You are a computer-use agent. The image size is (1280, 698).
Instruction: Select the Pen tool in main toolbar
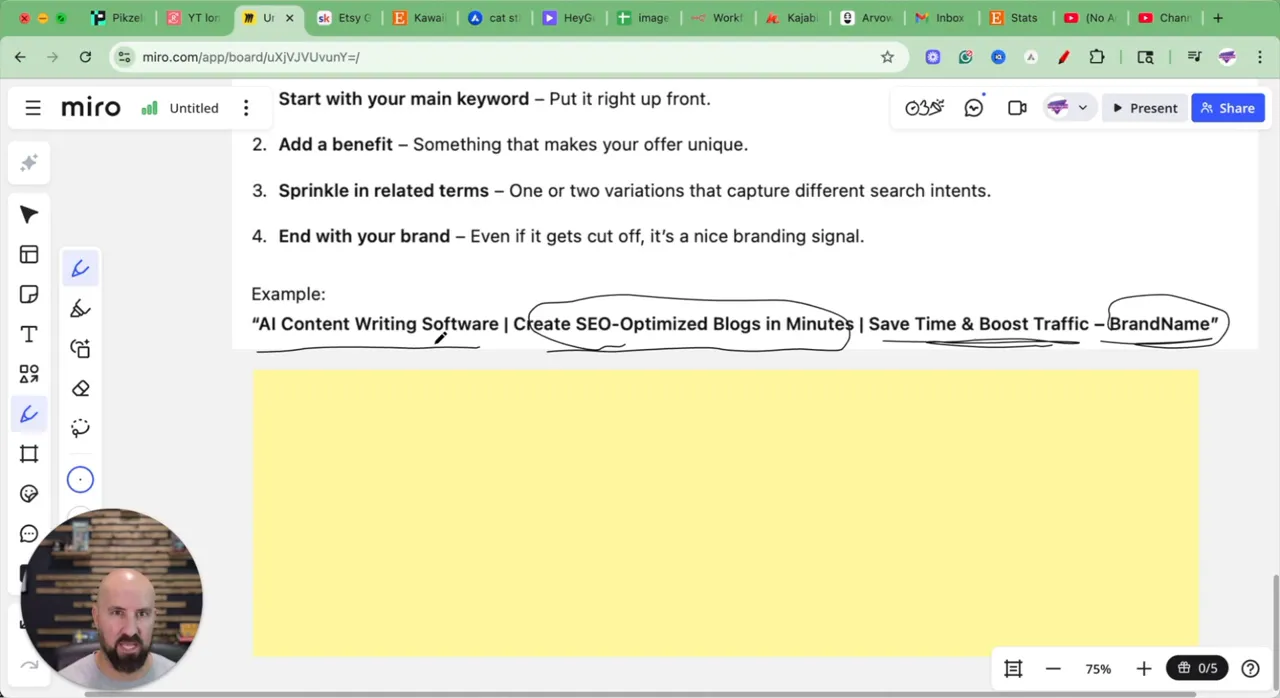pos(29,414)
